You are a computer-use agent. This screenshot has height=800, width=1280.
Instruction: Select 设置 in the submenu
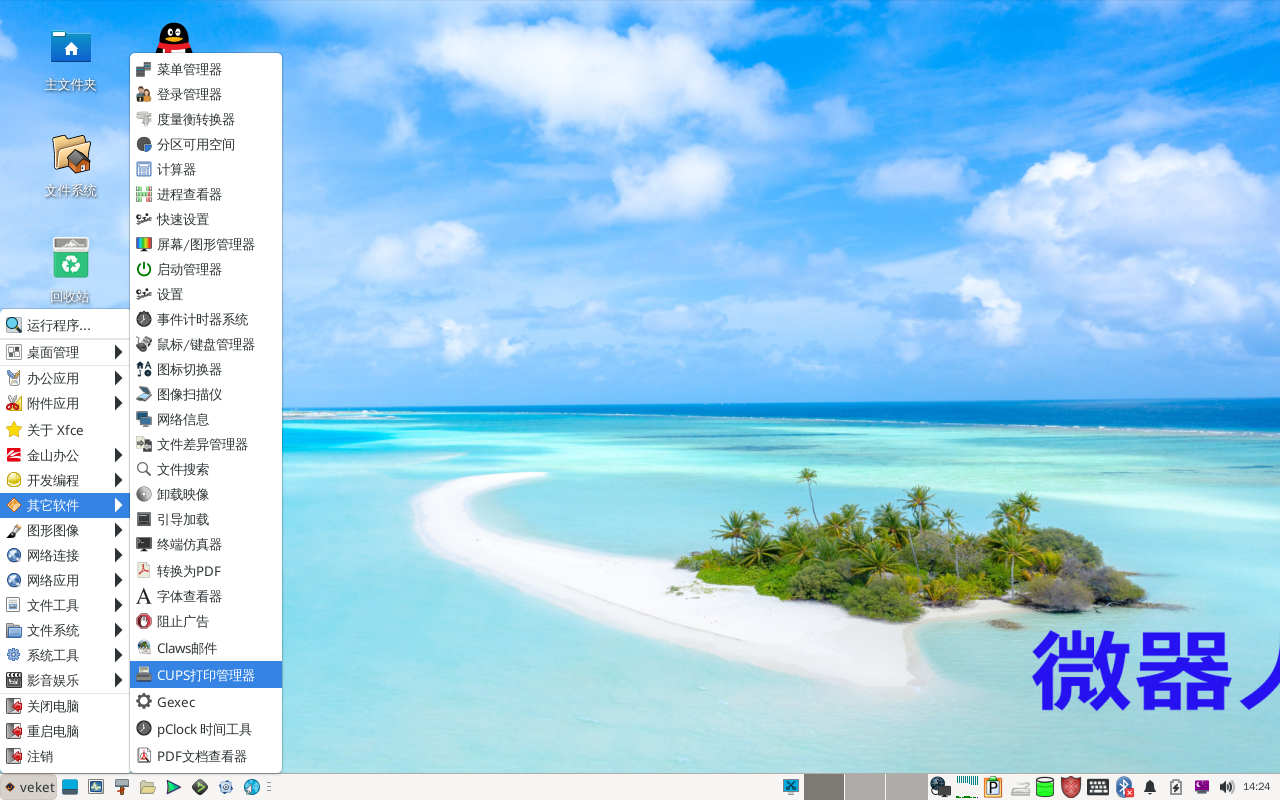206,294
